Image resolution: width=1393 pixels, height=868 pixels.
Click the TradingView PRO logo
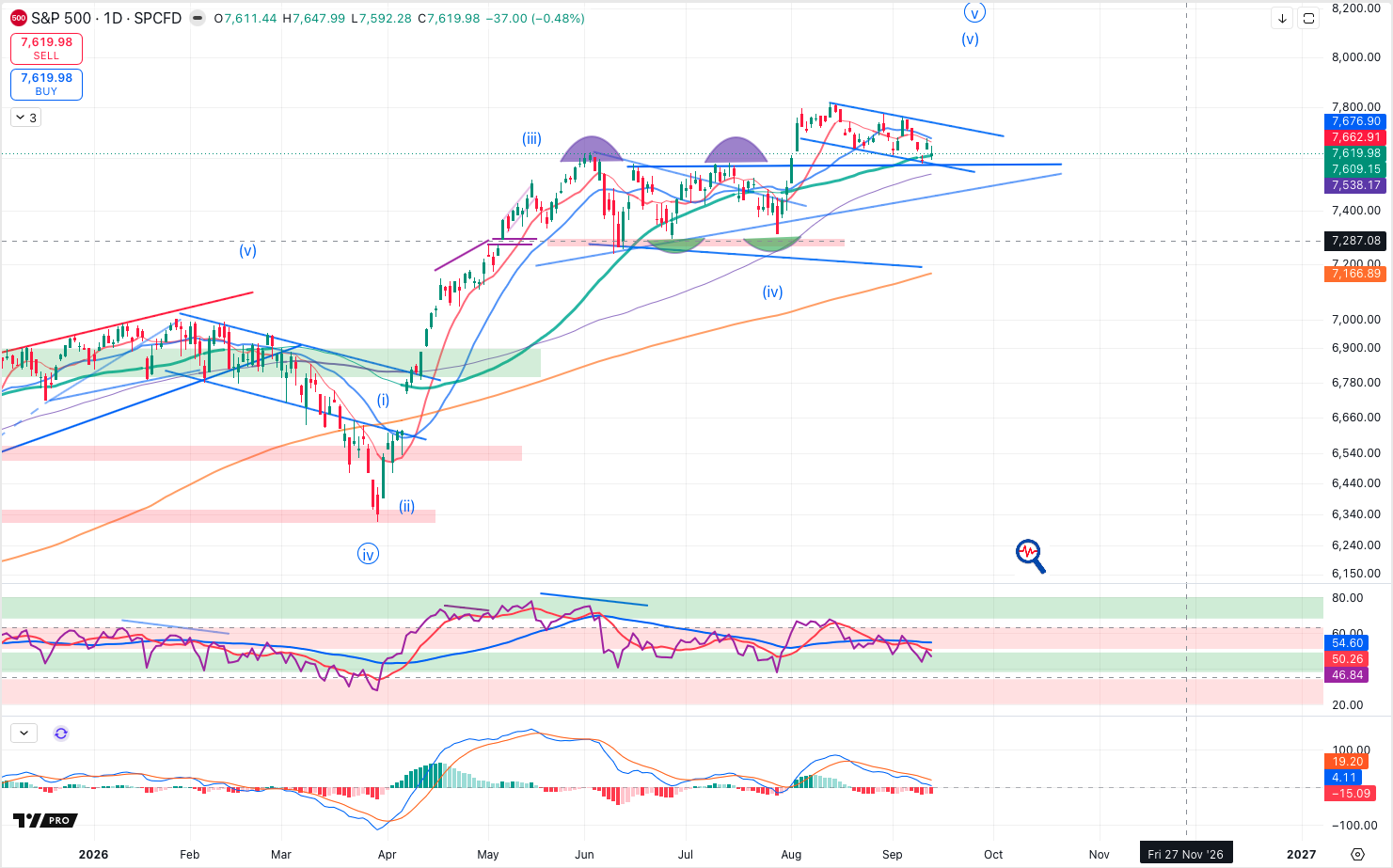[x=45, y=820]
